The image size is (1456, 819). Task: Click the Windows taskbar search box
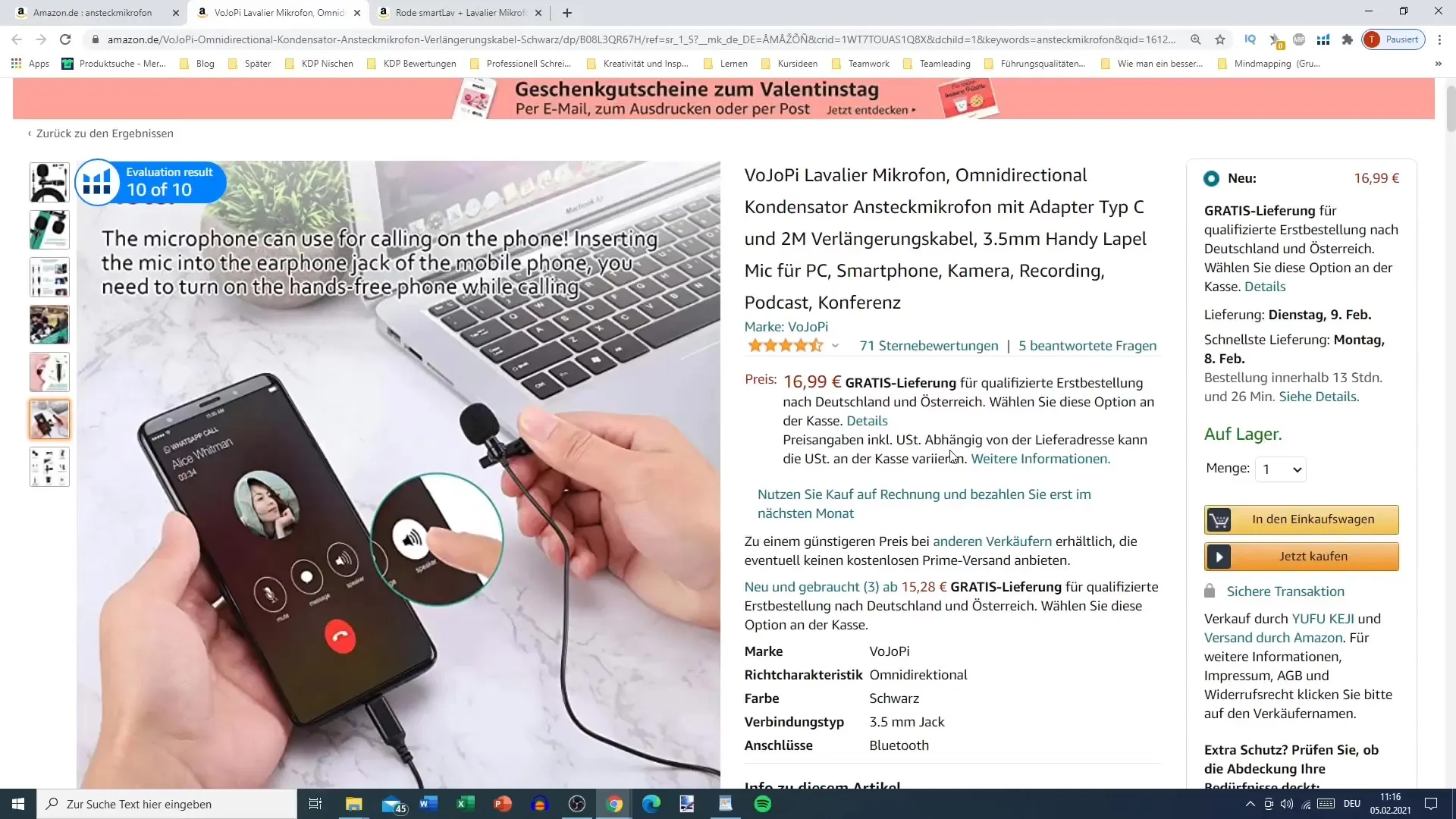(167, 804)
